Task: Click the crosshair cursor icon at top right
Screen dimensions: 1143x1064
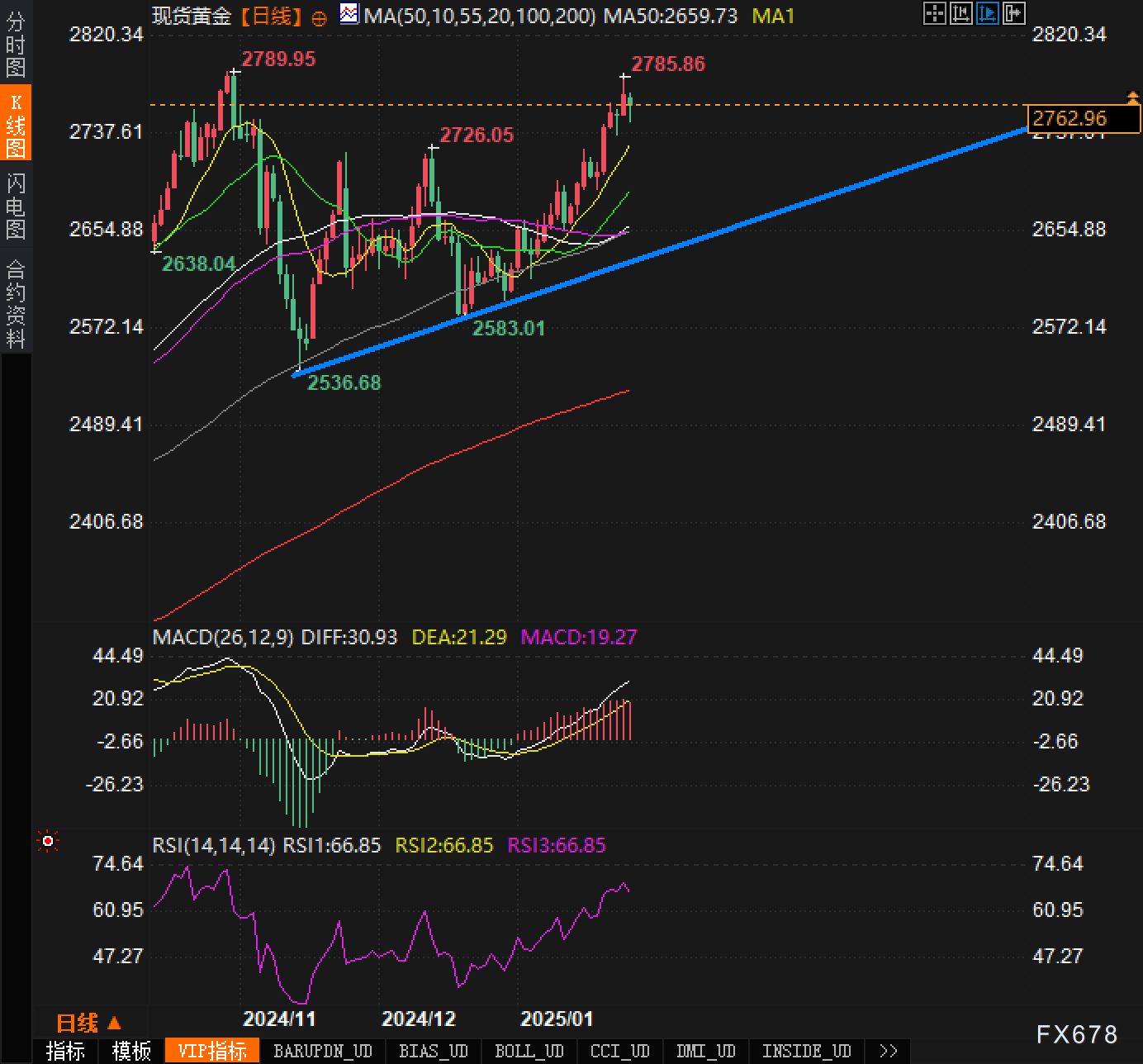Action: [934, 13]
